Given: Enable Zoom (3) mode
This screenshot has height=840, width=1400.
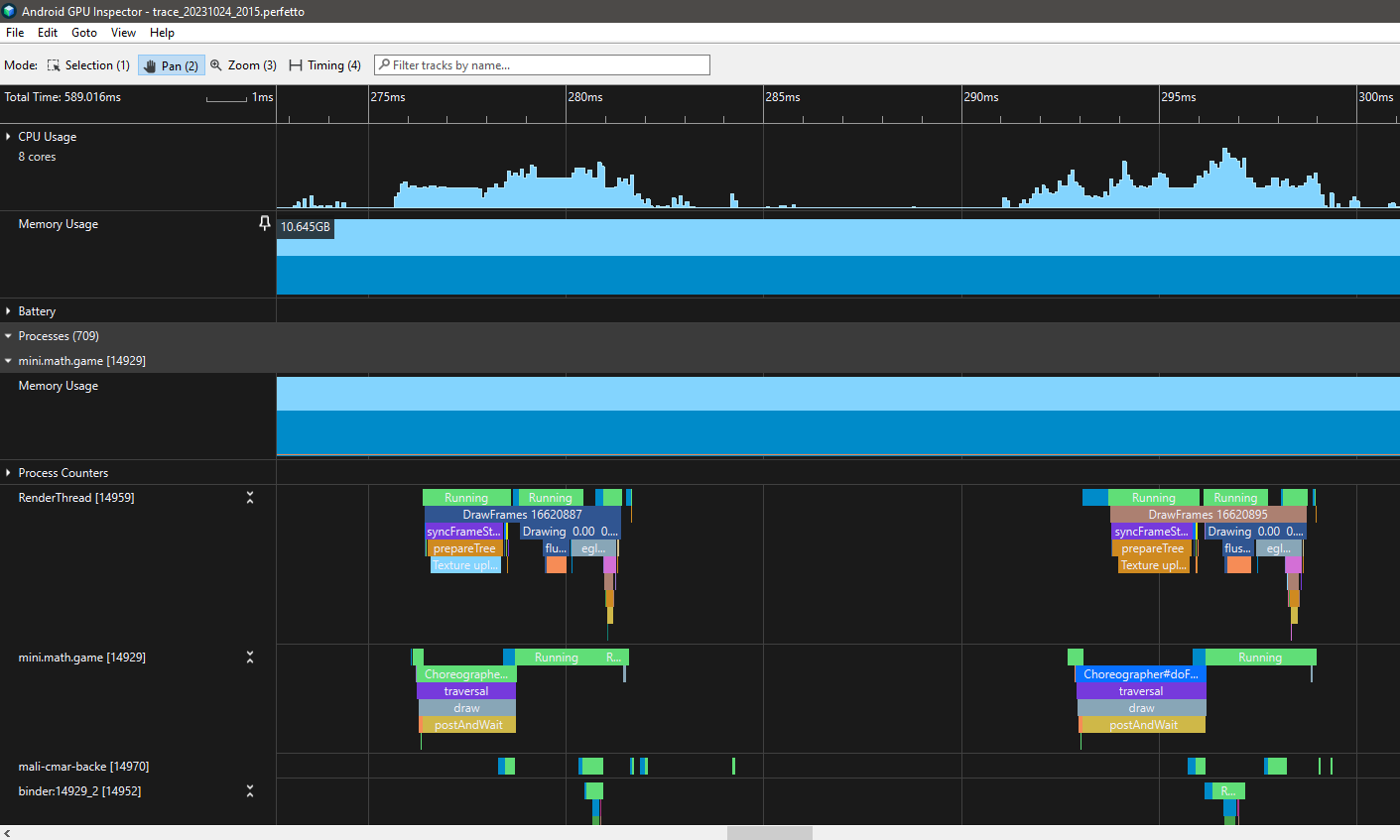Looking at the screenshot, I should point(243,65).
